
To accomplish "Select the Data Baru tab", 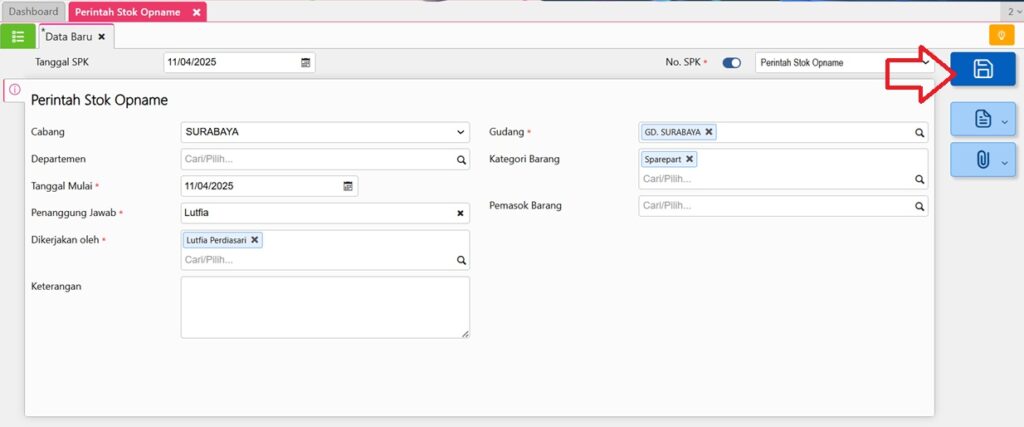I will [68, 36].
